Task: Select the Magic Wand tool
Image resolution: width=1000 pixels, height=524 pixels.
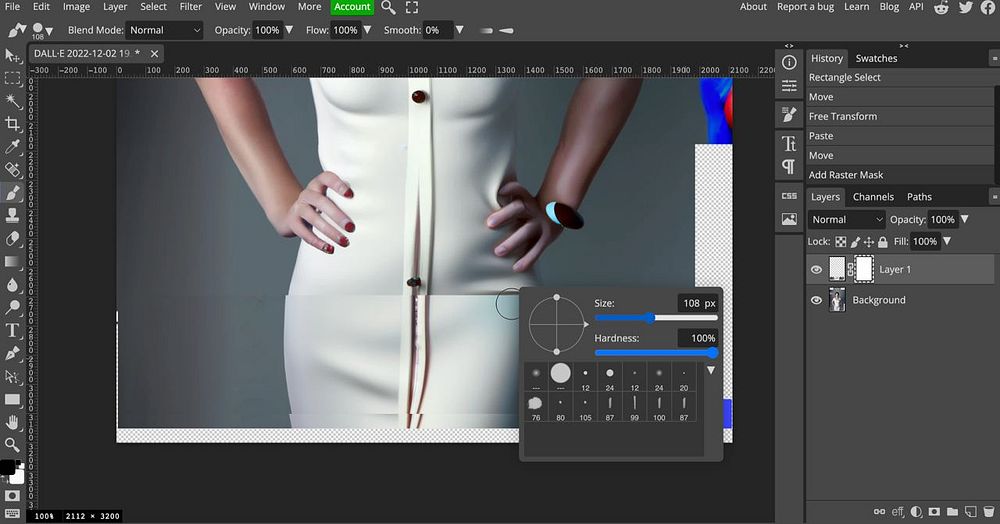Action: pyautogui.click(x=13, y=101)
